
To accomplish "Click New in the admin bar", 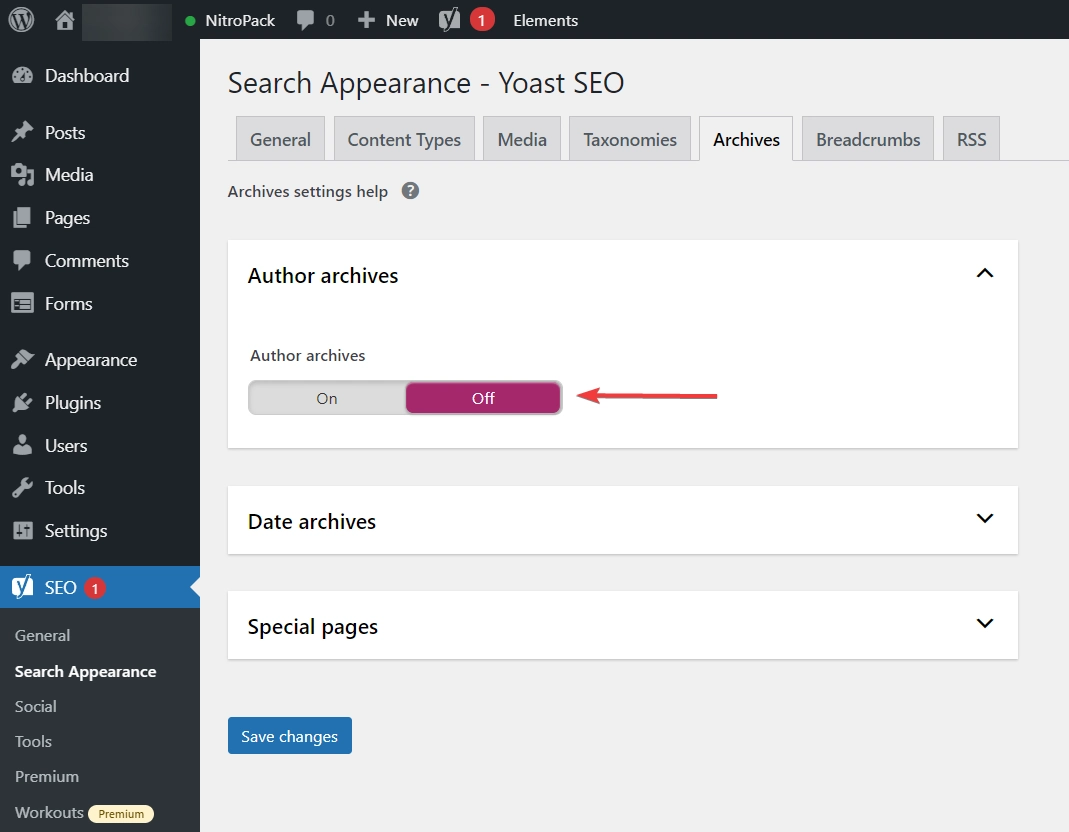I will 402,20.
